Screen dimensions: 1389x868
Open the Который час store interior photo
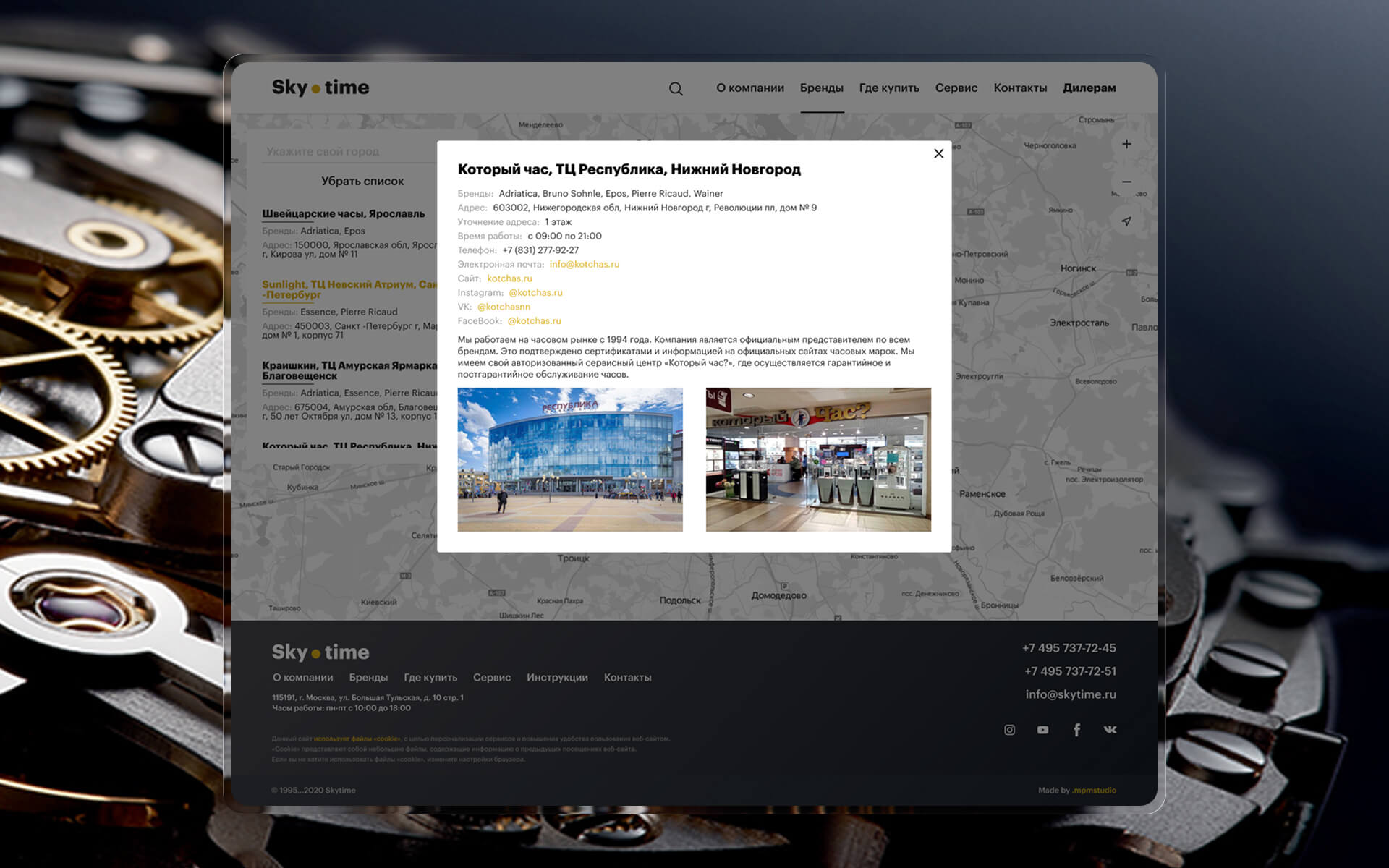pyautogui.click(x=818, y=459)
